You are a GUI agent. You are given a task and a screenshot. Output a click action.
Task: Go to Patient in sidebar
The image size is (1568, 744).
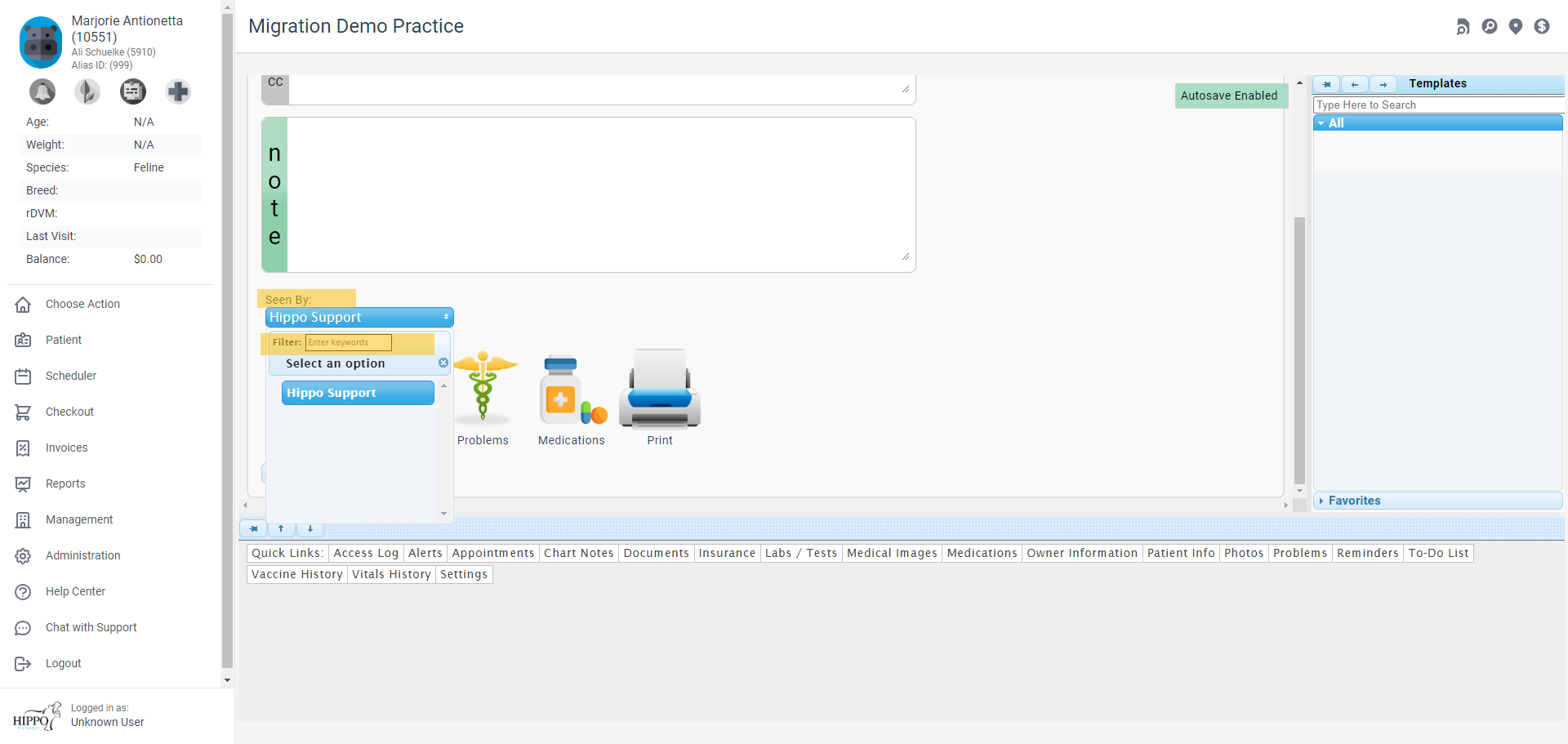pos(64,340)
